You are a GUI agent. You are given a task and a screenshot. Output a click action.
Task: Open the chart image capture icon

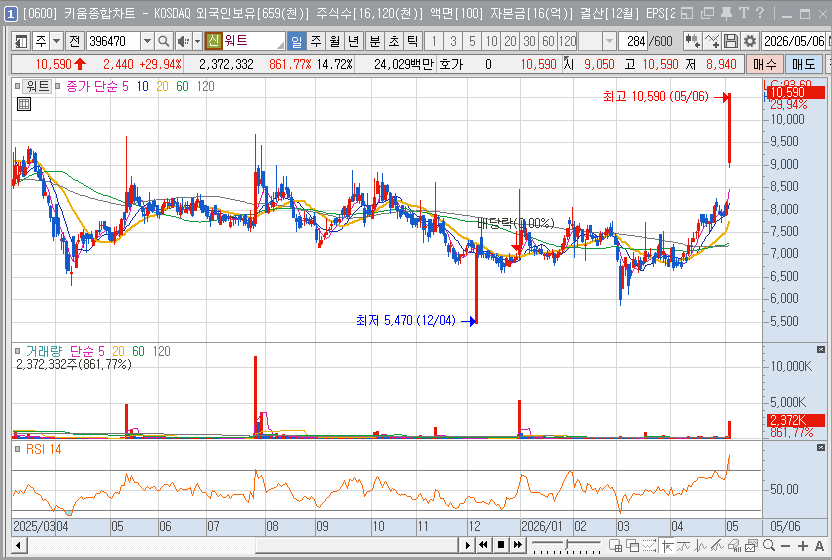point(751,545)
